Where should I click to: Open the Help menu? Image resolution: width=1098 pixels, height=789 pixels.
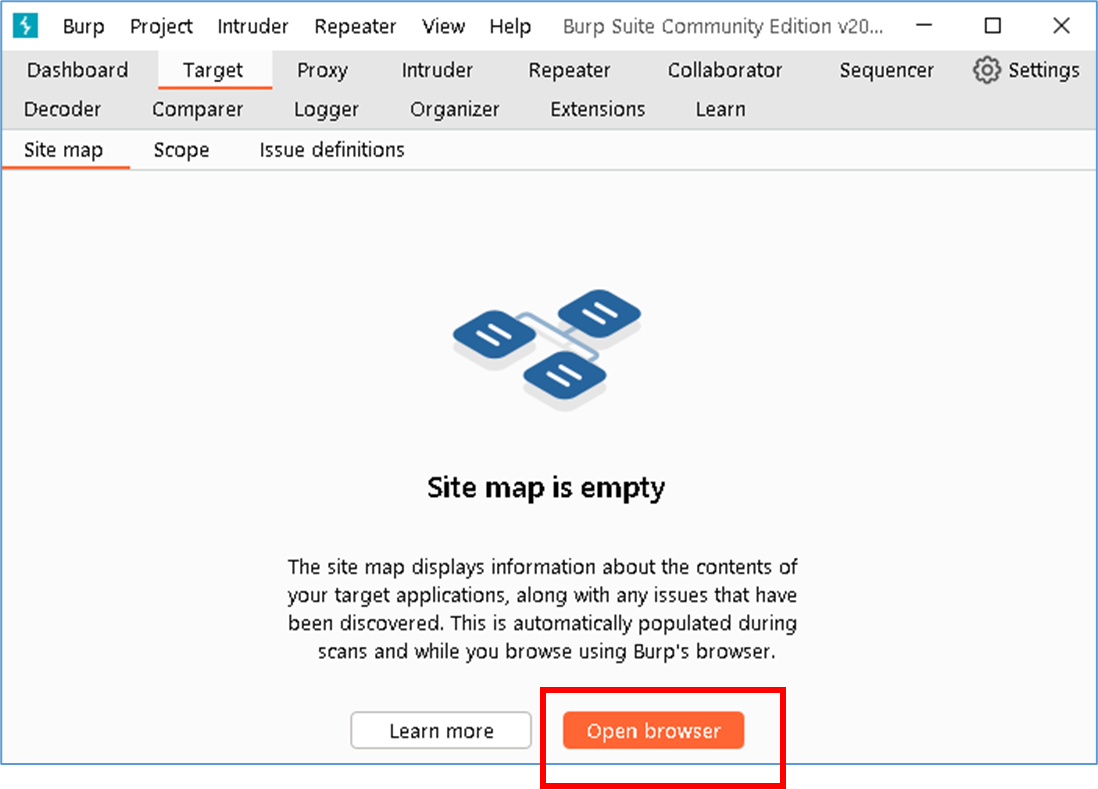[510, 27]
